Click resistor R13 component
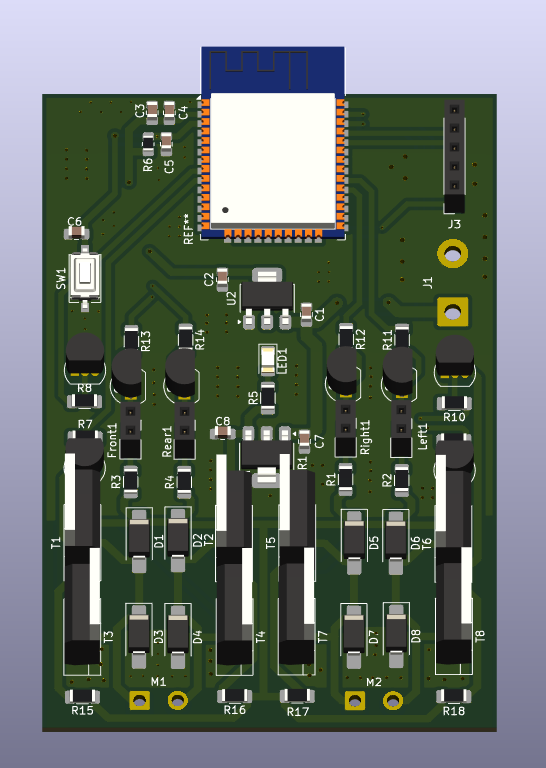 pos(131,337)
